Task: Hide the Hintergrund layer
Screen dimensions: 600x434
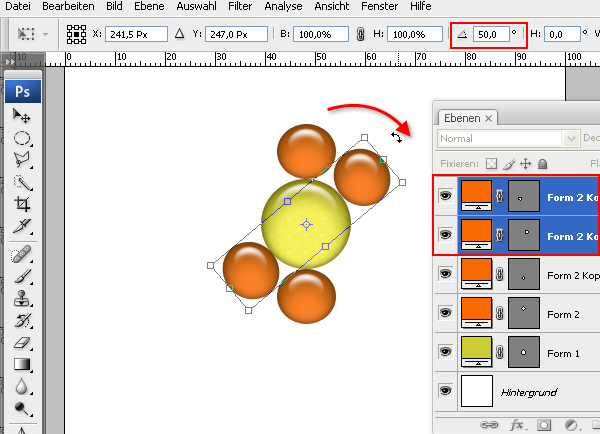Action: tap(445, 392)
